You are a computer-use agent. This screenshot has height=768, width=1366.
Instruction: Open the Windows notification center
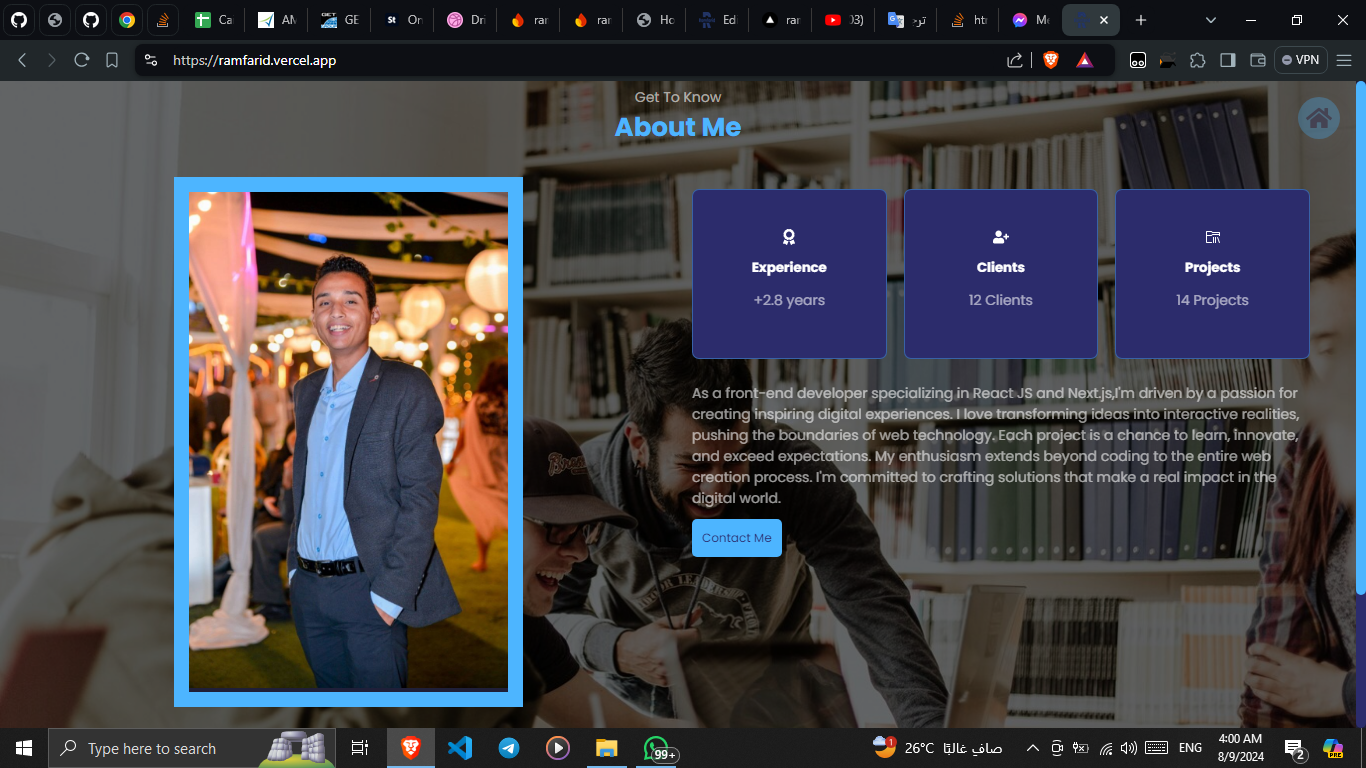(x=1296, y=748)
